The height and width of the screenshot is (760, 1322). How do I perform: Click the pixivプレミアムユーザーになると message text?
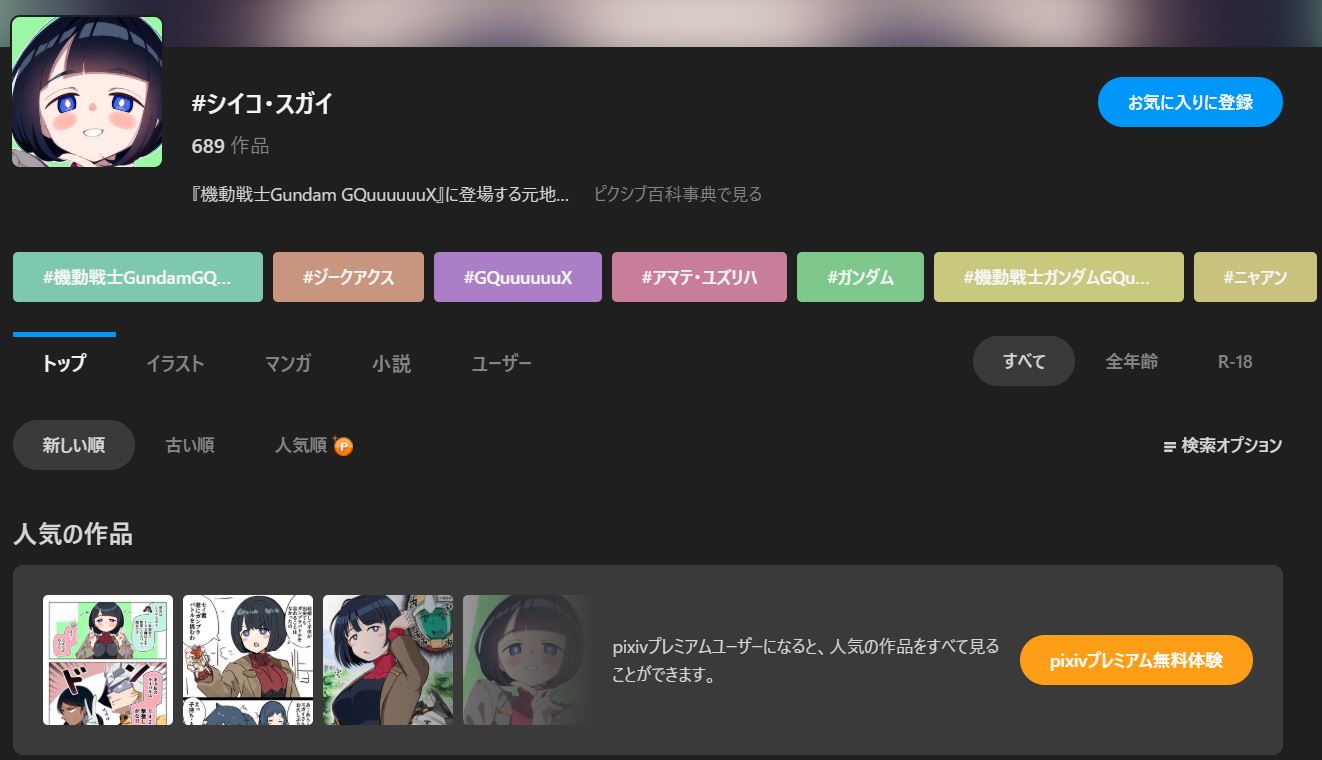(x=806, y=660)
